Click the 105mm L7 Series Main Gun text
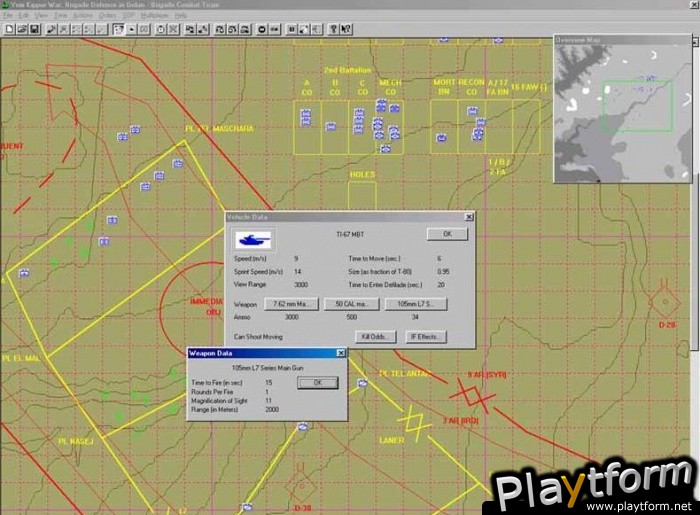The width and height of the screenshot is (700, 515). point(267,368)
